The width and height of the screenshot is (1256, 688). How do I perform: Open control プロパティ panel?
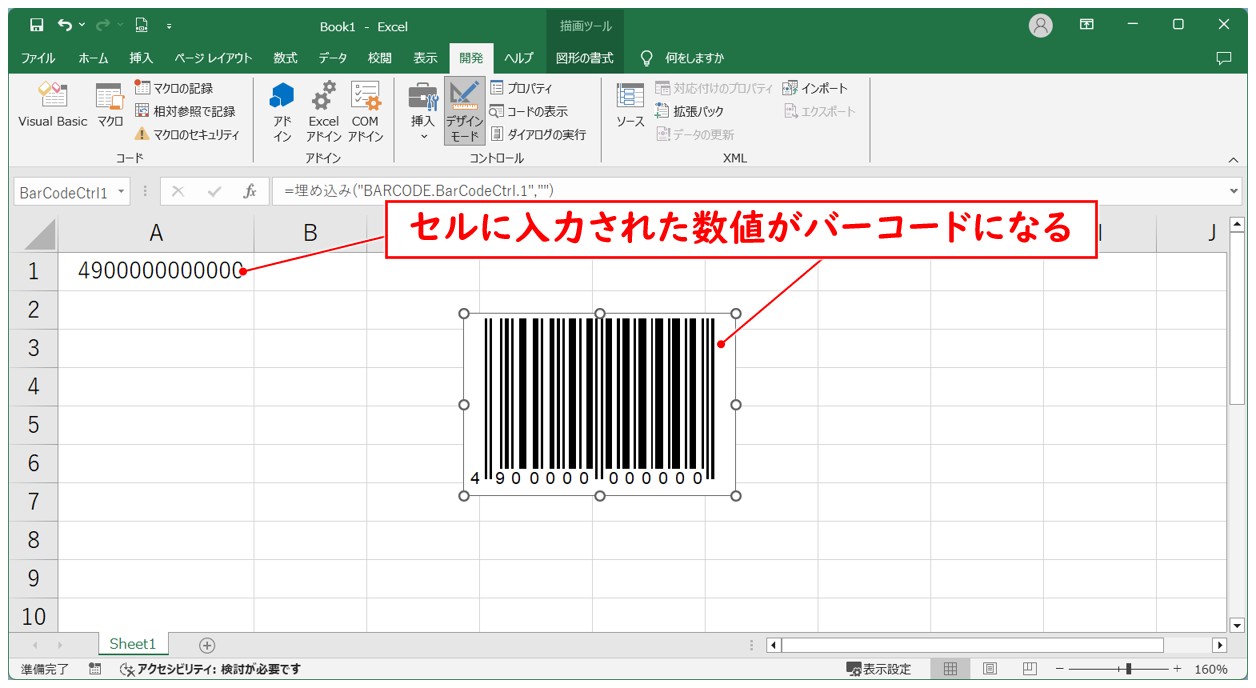[521, 88]
